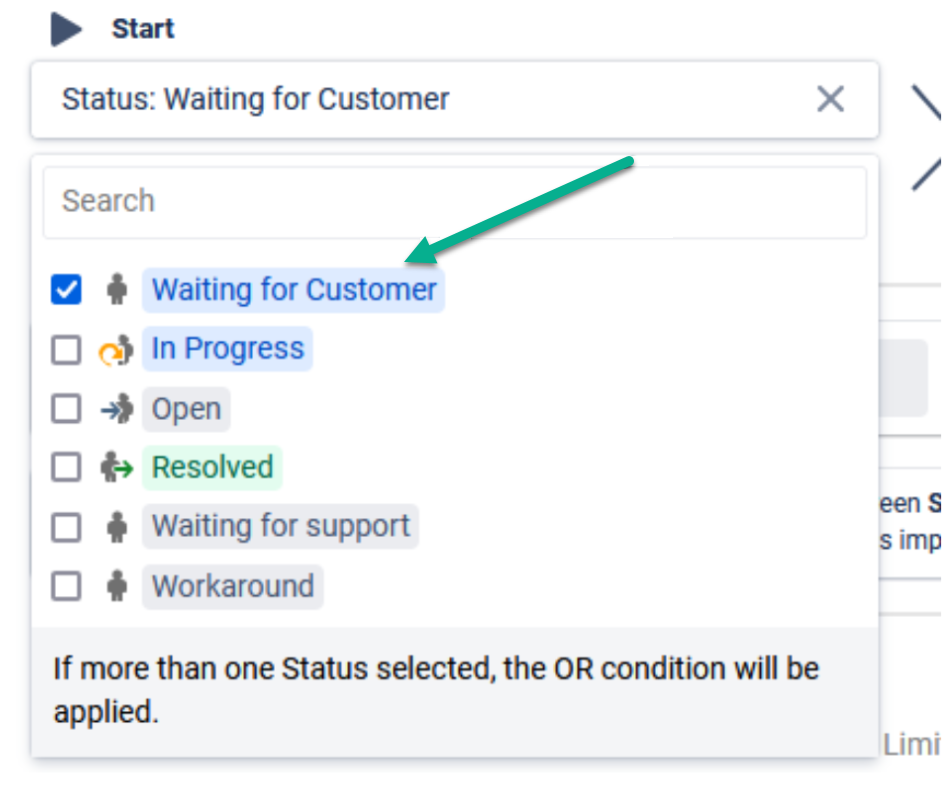The image size is (942, 791).
Task: Click the person icon beside Waiting for Customer
Action: [x=115, y=290]
